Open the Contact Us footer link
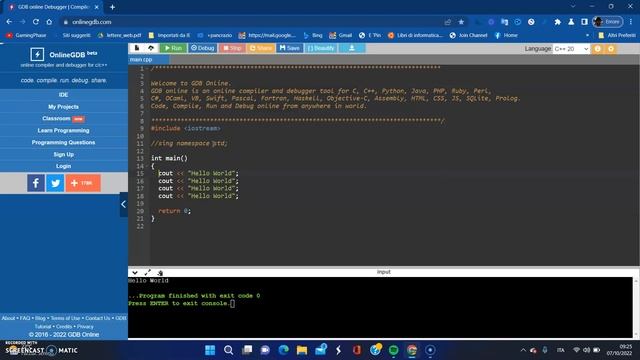The height and width of the screenshot is (360, 640). point(98,318)
